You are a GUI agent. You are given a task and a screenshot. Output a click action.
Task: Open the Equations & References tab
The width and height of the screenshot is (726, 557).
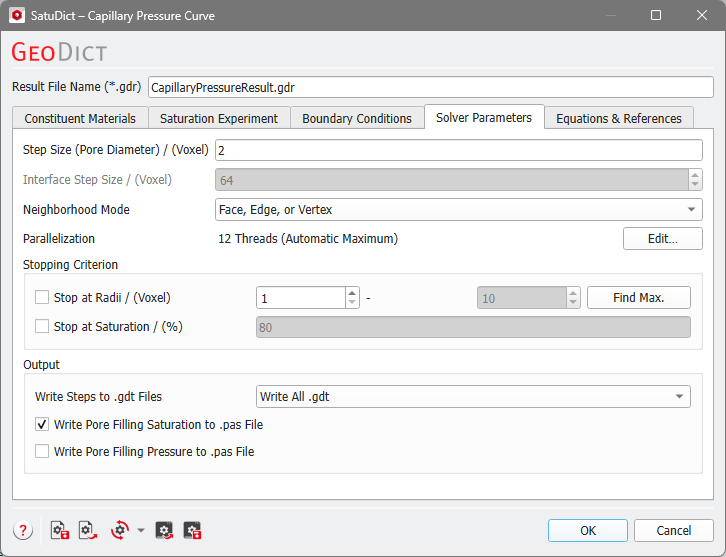tap(619, 119)
